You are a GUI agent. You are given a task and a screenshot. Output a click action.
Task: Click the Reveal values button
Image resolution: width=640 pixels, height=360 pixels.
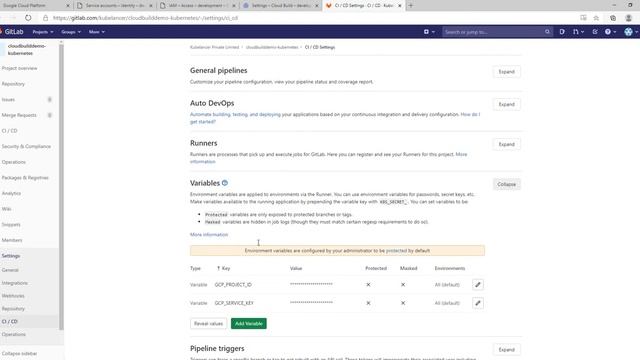point(208,324)
